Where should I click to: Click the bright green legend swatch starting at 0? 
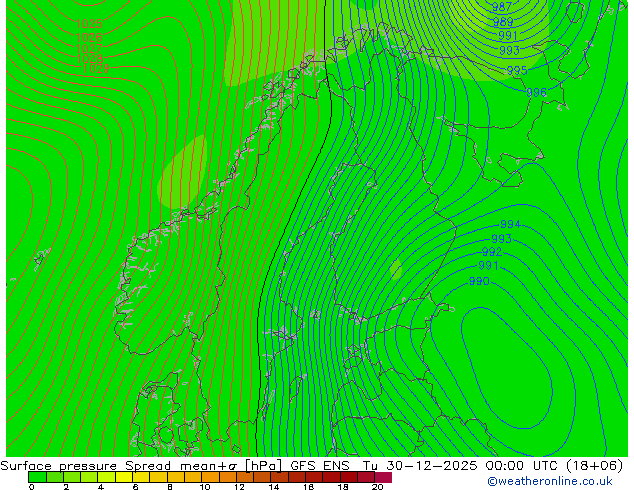(x=37, y=477)
